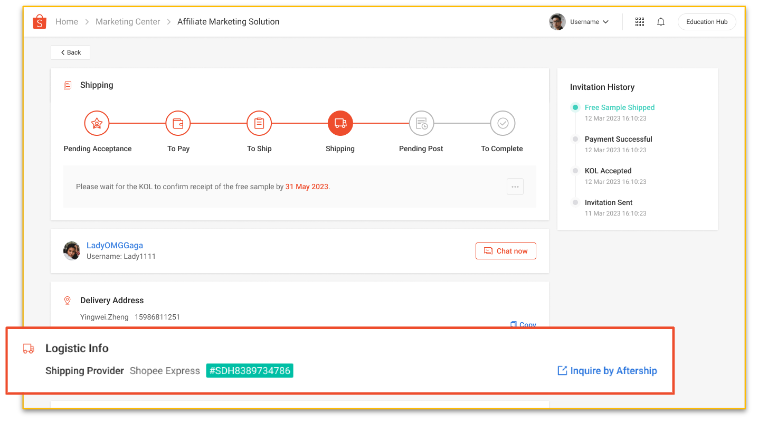
Task: Click the To Pay step icon
Action: (178, 123)
